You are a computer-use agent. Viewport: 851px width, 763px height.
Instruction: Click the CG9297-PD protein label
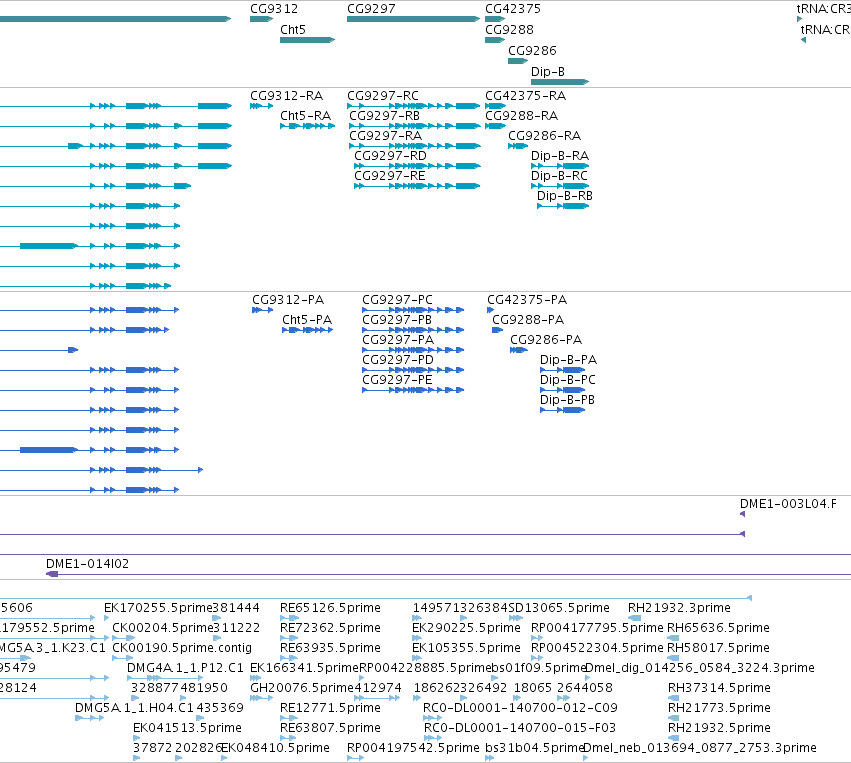(x=398, y=360)
